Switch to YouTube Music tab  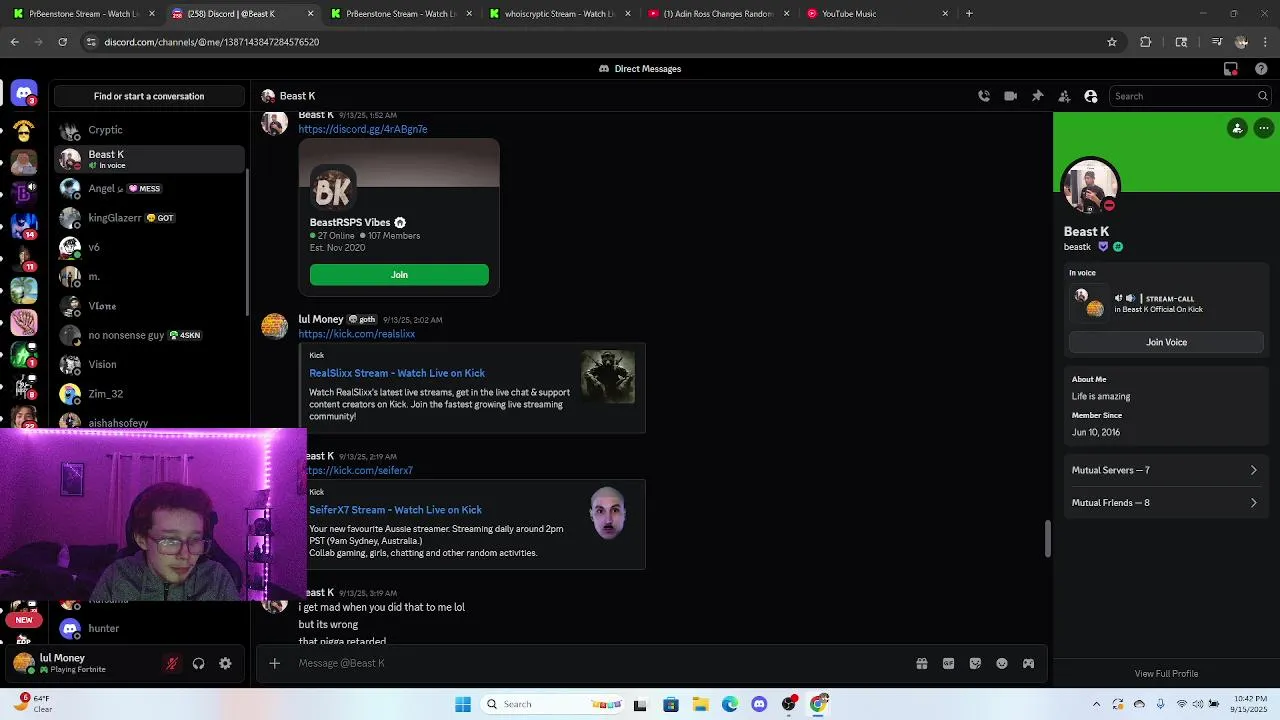coord(877,14)
